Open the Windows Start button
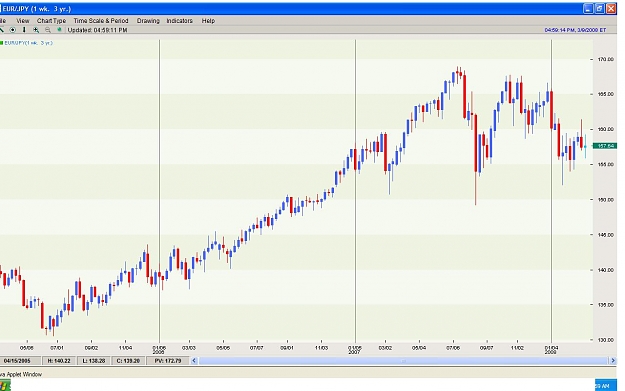 point(5,386)
